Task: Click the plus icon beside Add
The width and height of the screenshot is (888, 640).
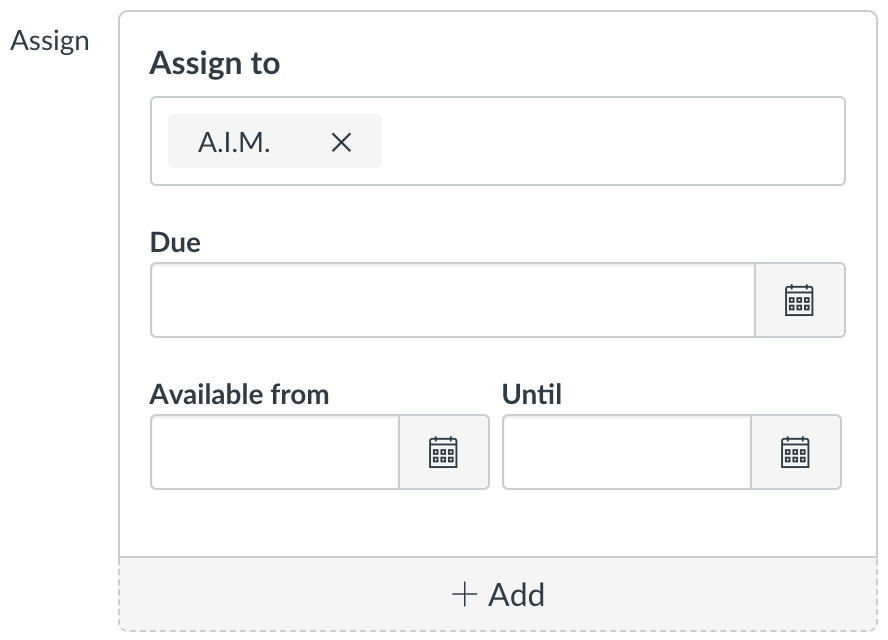Action: (x=464, y=595)
